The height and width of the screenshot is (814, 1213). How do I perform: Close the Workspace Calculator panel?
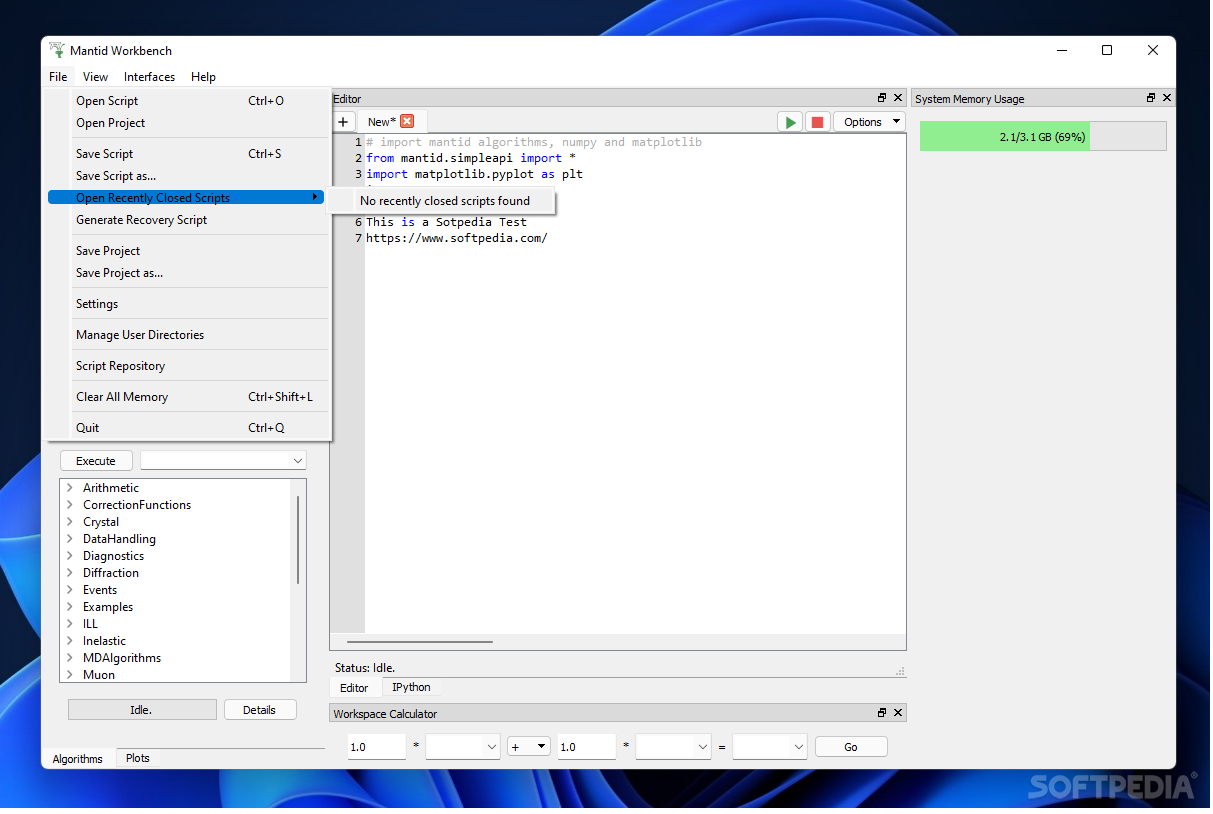click(898, 713)
